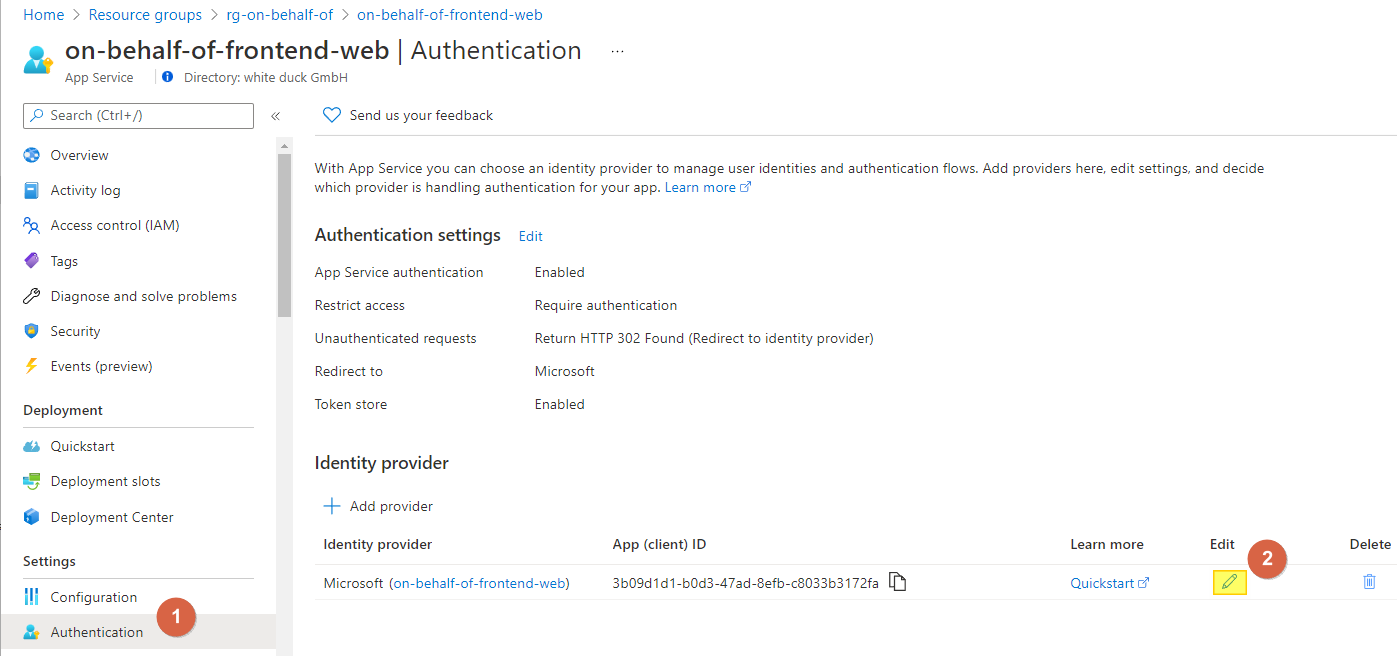Click the Identity provider column header
The image size is (1397, 656).
pyautogui.click(x=378, y=544)
